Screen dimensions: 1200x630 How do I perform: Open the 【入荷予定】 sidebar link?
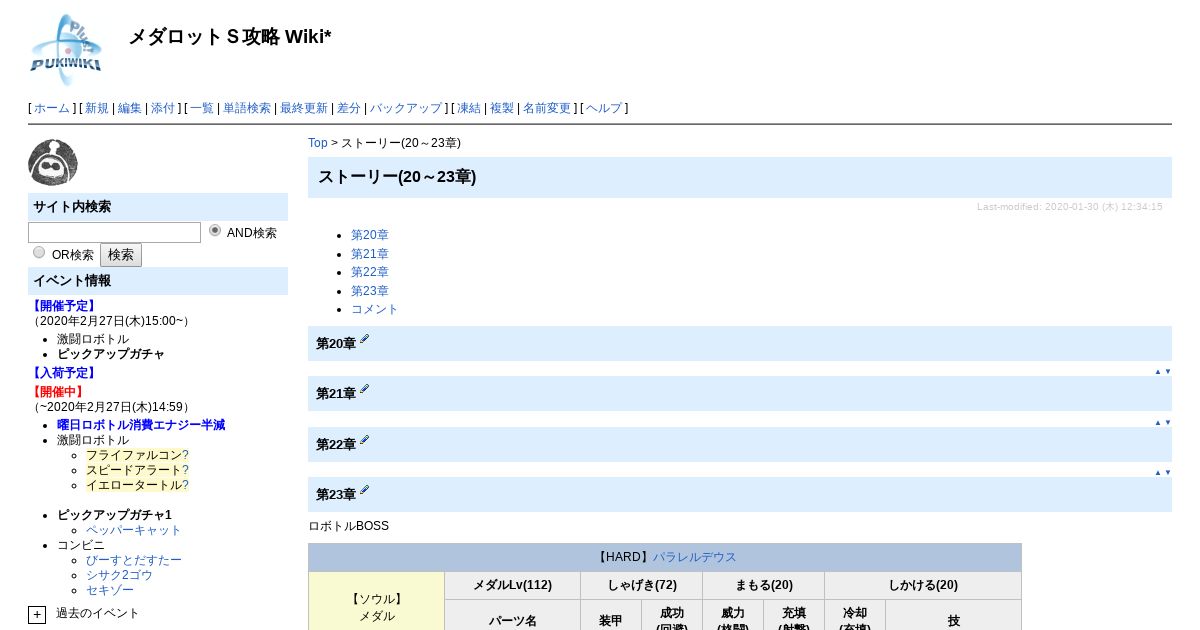(64, 373)
